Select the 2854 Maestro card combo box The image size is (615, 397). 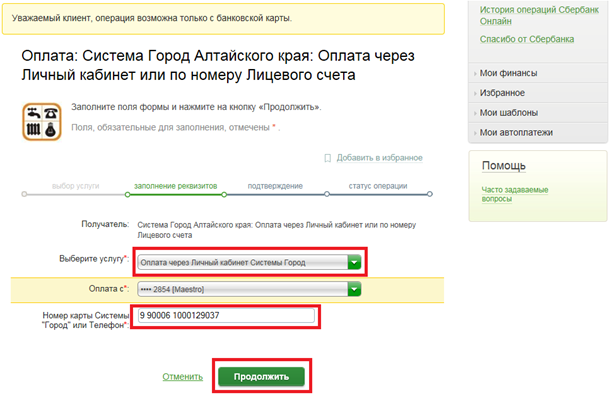pyautogui.click(x=249, y=290)
